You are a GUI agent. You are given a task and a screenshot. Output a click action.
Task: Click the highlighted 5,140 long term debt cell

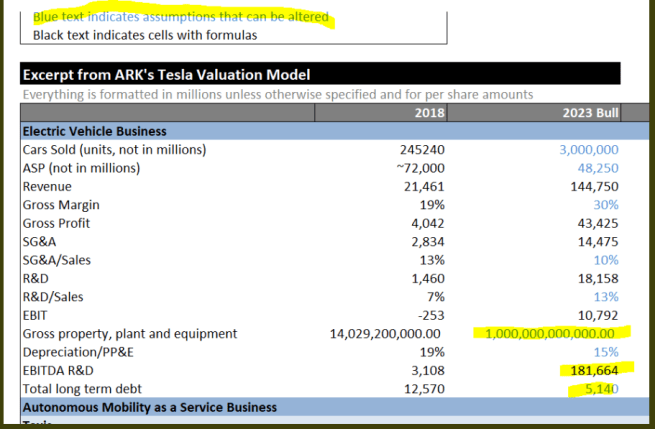[x=602, y=388]
